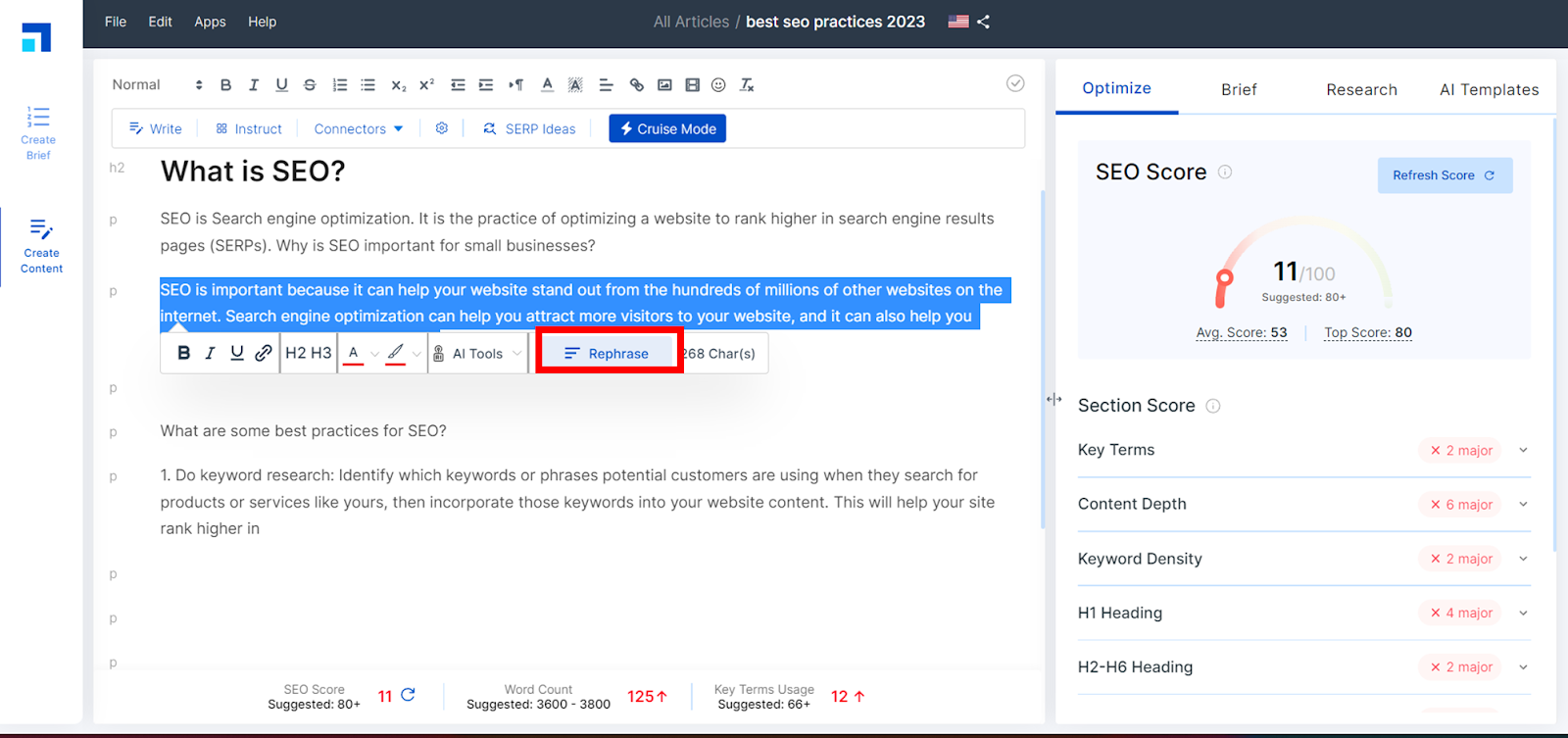Click the share icon

pyautogui.click(x=983, y=22)
